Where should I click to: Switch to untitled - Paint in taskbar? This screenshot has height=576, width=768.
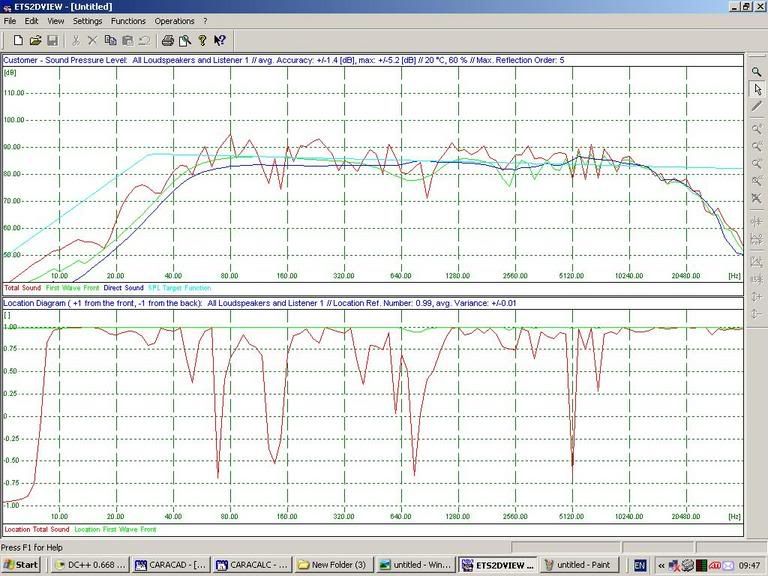pos(580,565)
